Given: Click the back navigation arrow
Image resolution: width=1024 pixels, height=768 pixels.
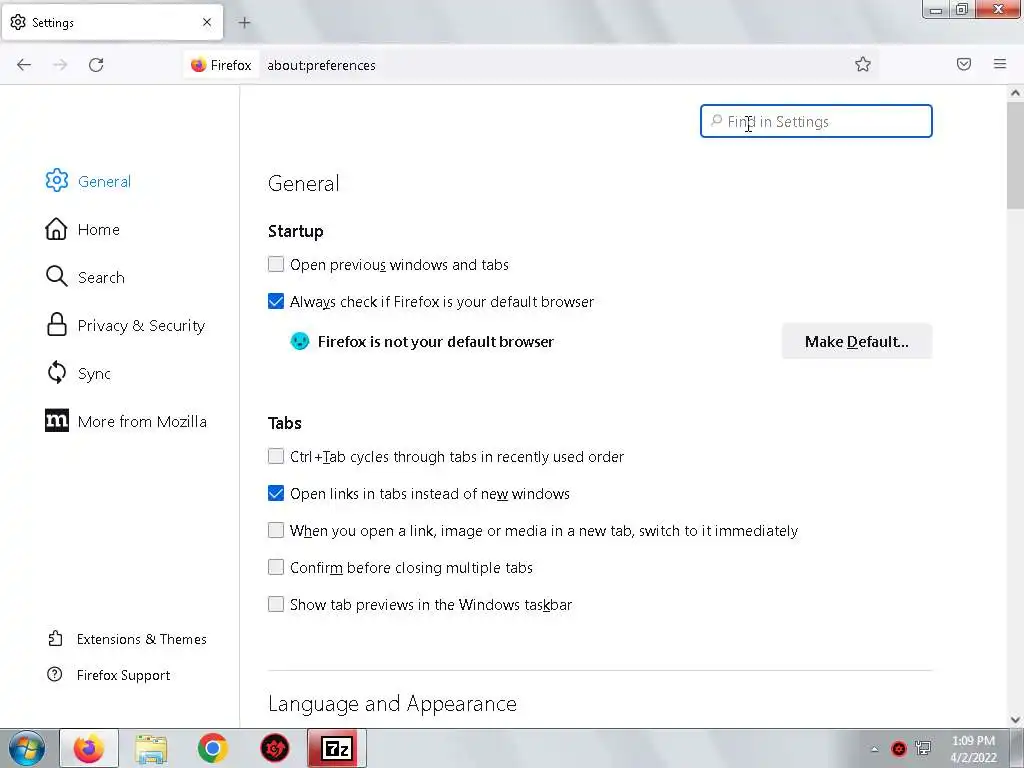Looking at the screenshot, I should (x=24, y=65).
